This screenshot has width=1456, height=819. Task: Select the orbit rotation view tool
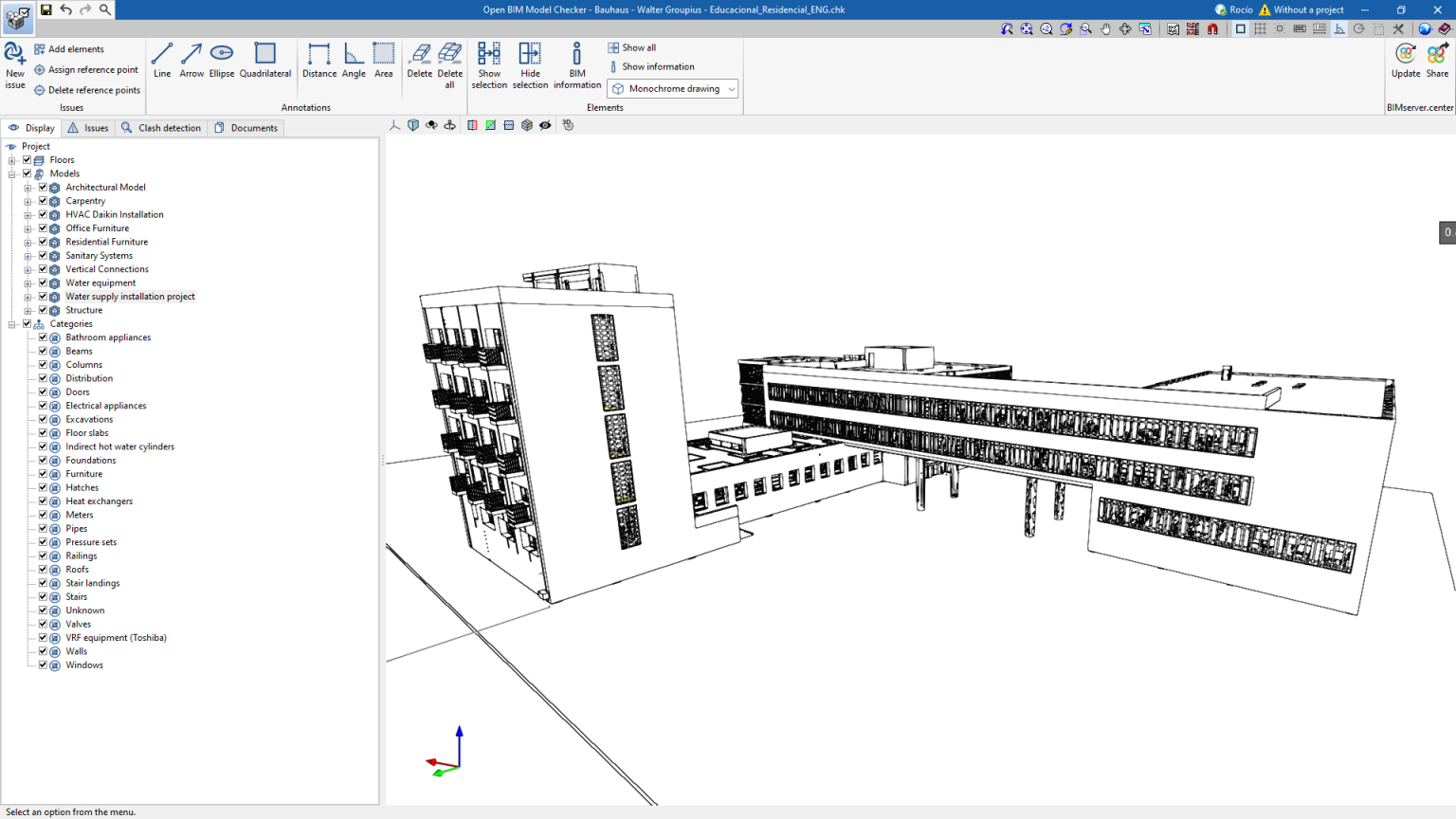429,124
